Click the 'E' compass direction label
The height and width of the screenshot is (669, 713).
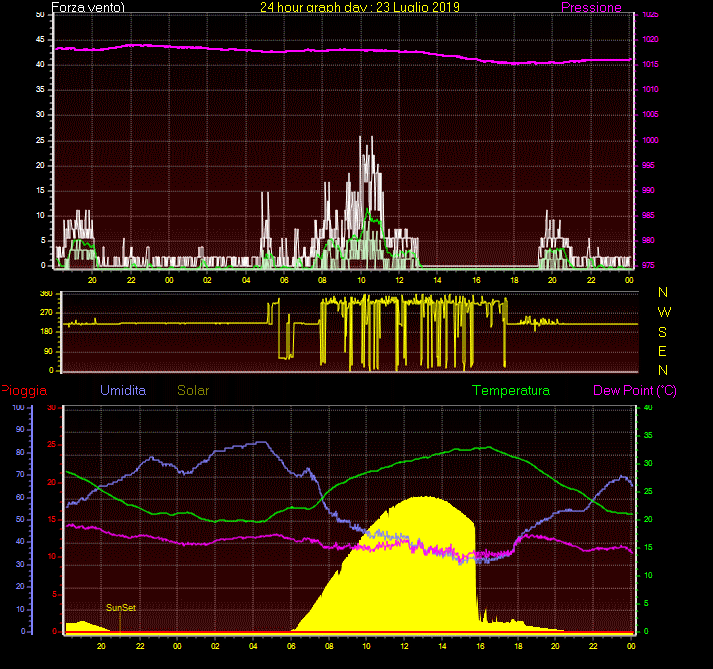663,351
